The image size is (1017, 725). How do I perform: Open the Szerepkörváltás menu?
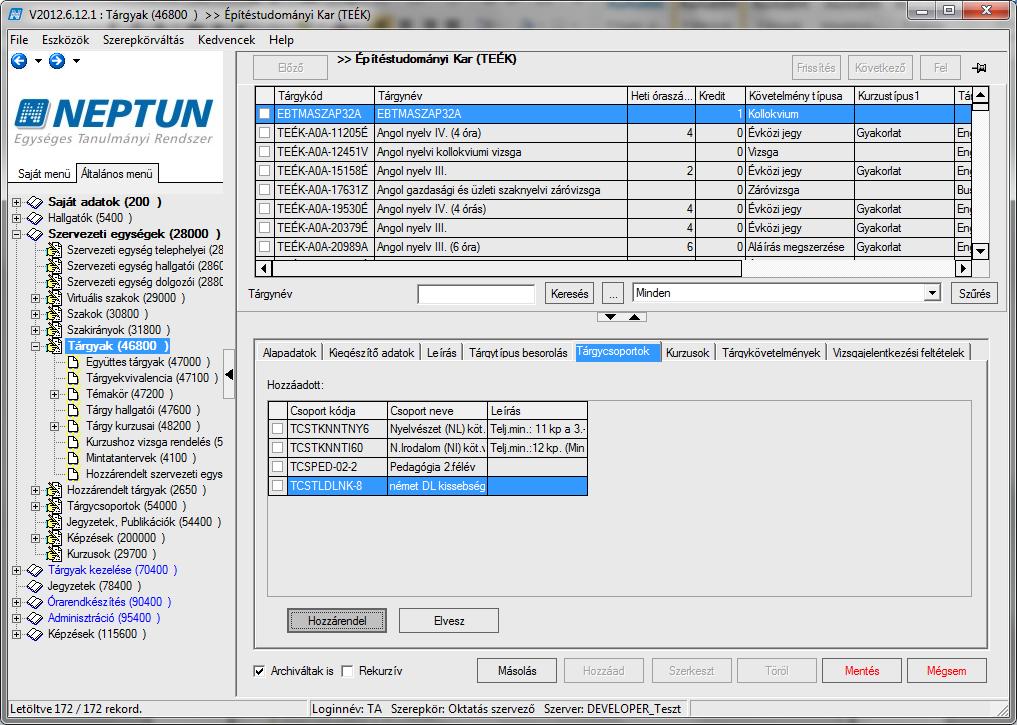pyautogui.click(x=143, y=40)
